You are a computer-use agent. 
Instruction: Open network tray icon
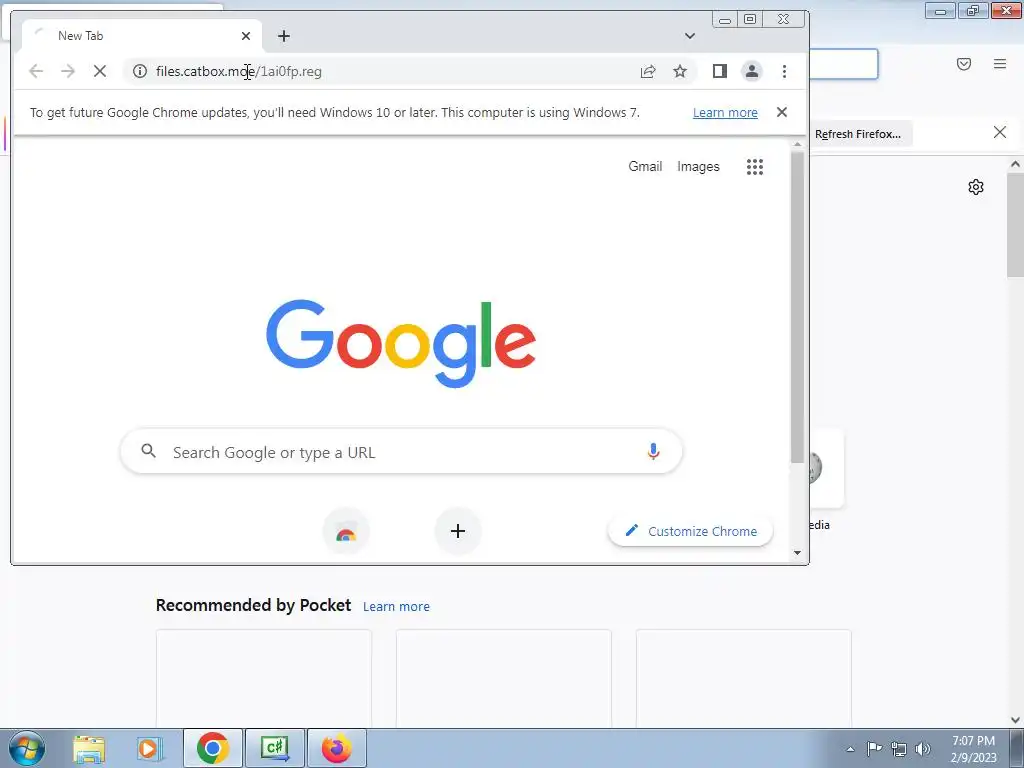pyautogui.click(x=899, y=749)
